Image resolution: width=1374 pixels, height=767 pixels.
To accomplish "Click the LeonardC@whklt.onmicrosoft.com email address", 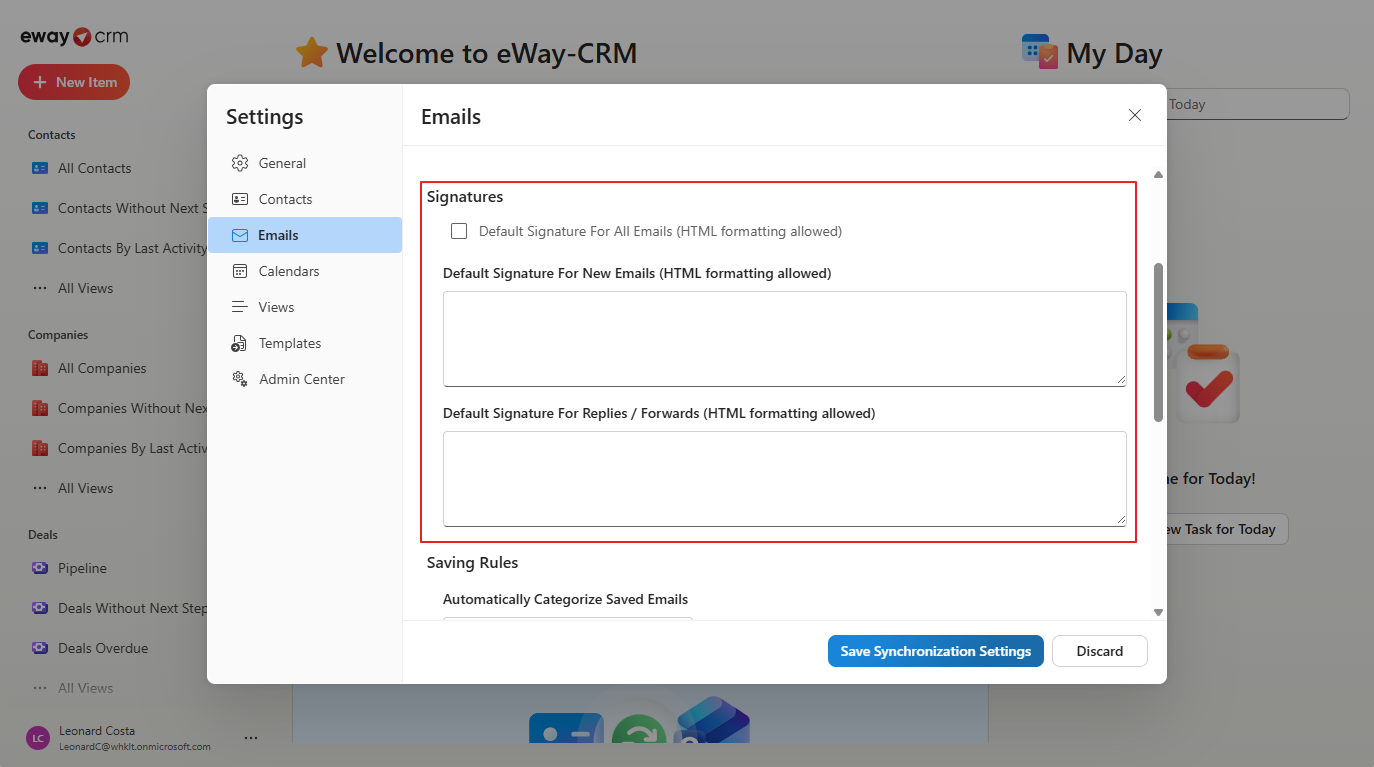I will pos(135,747).
